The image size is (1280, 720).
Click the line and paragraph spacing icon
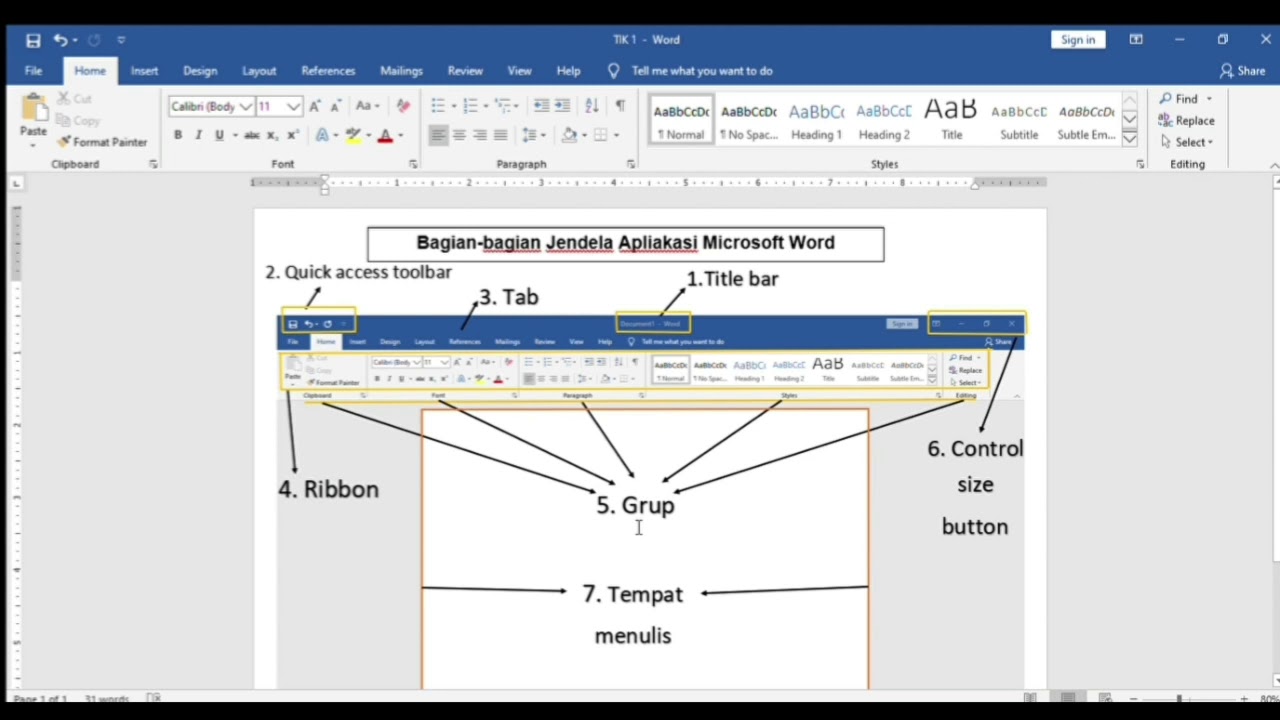pos(530,135)
